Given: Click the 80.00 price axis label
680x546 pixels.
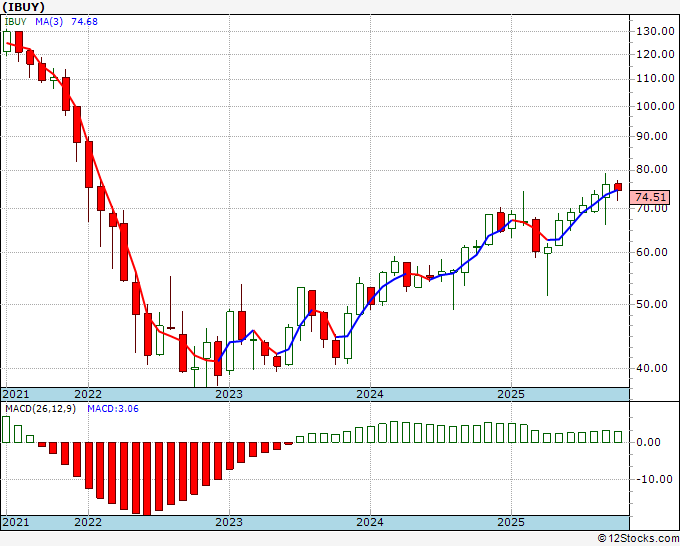Looking at the screenshot, I should 652,169.
